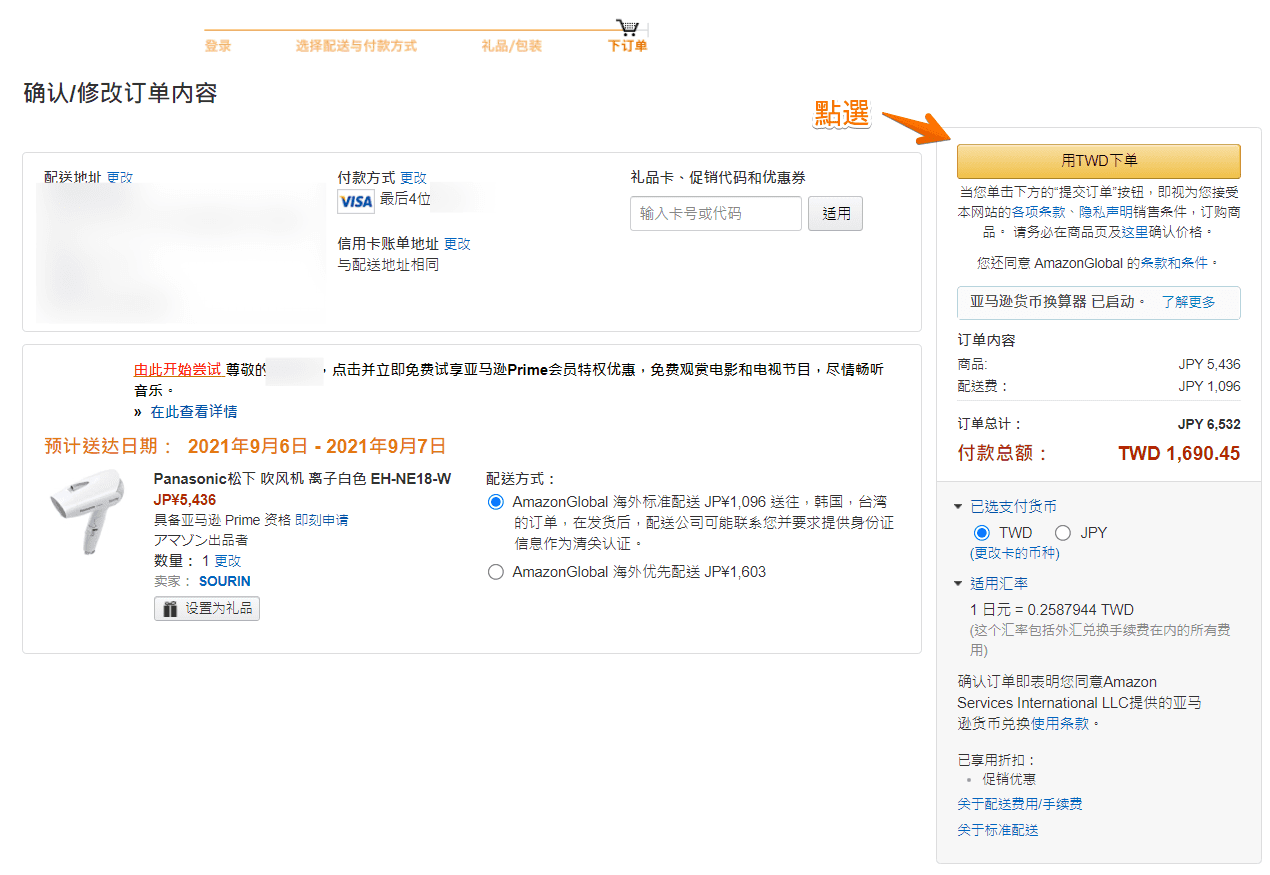The height and width of the screenshot is (875, 1270).
Task: Click the 配送费 JPY 1,096 value
Action: click(1210, 386)
